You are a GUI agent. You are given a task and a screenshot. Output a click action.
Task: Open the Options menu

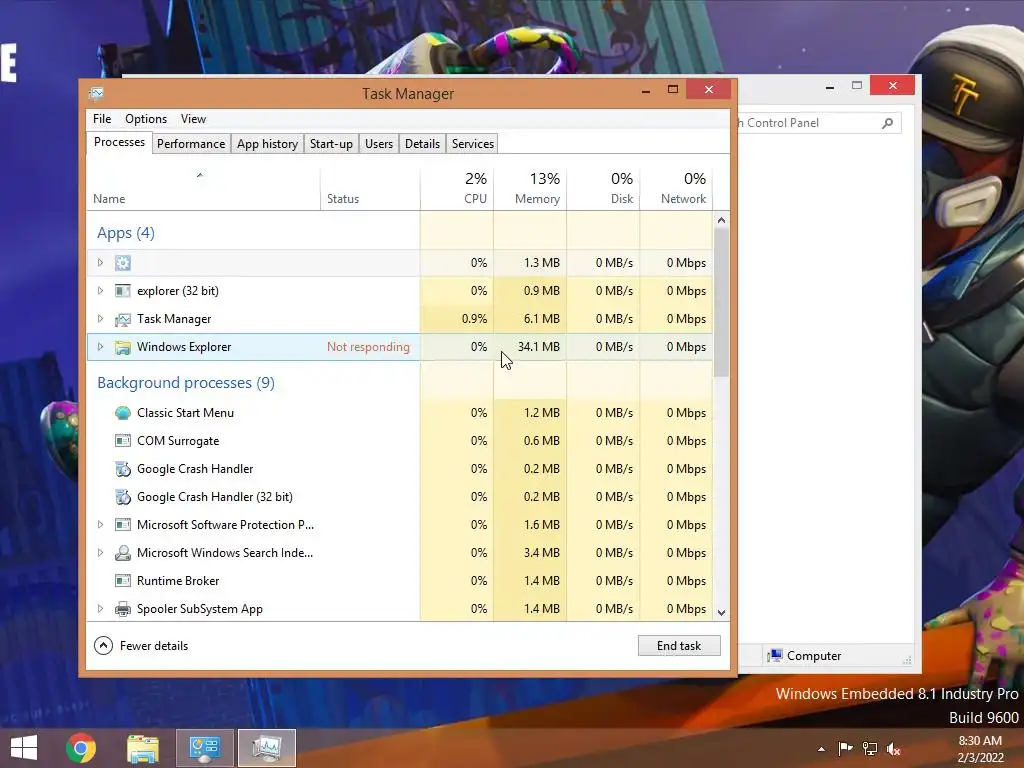(x=146, y=119)
